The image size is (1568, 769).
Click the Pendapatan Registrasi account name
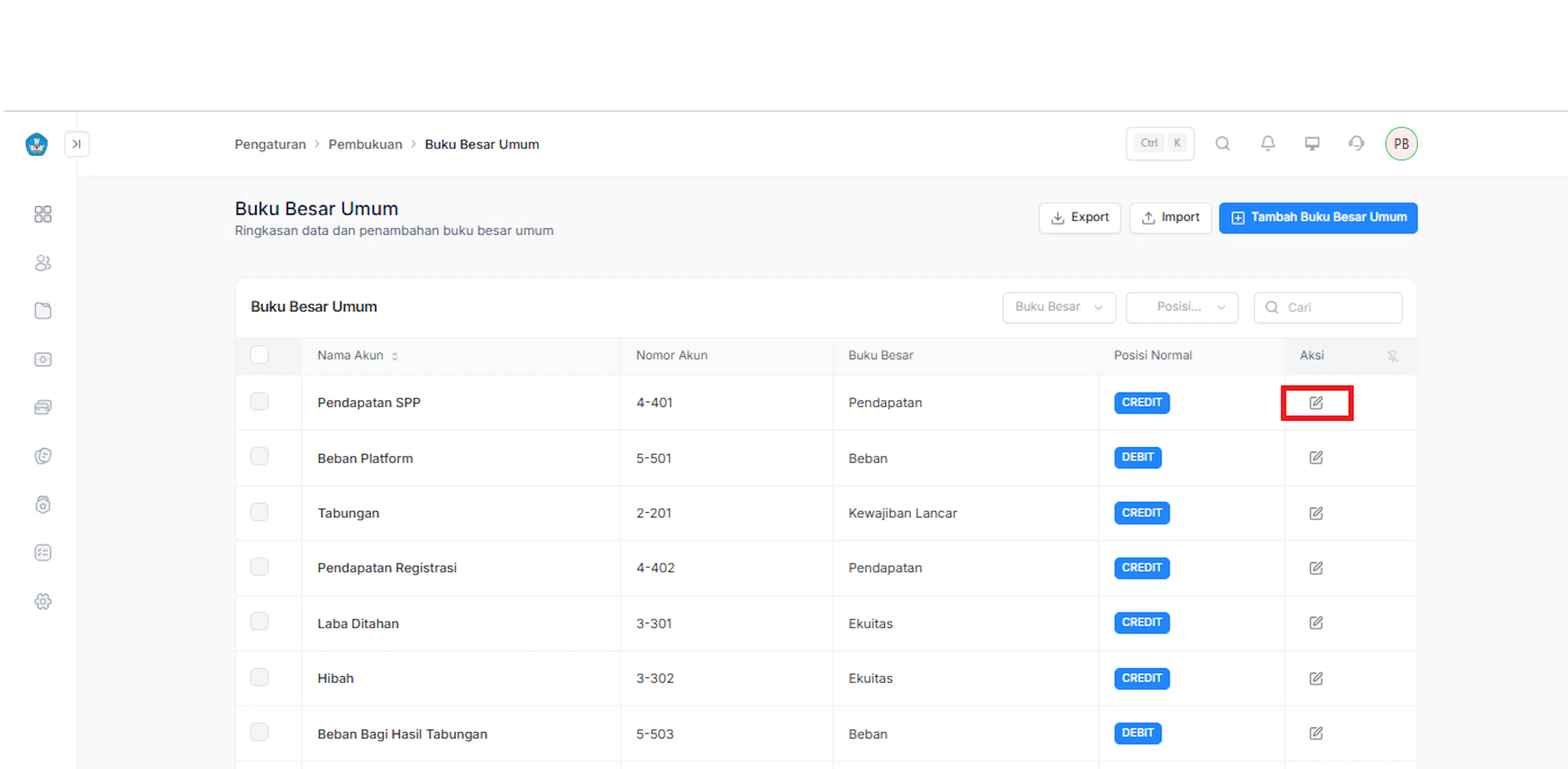[387, 568]
